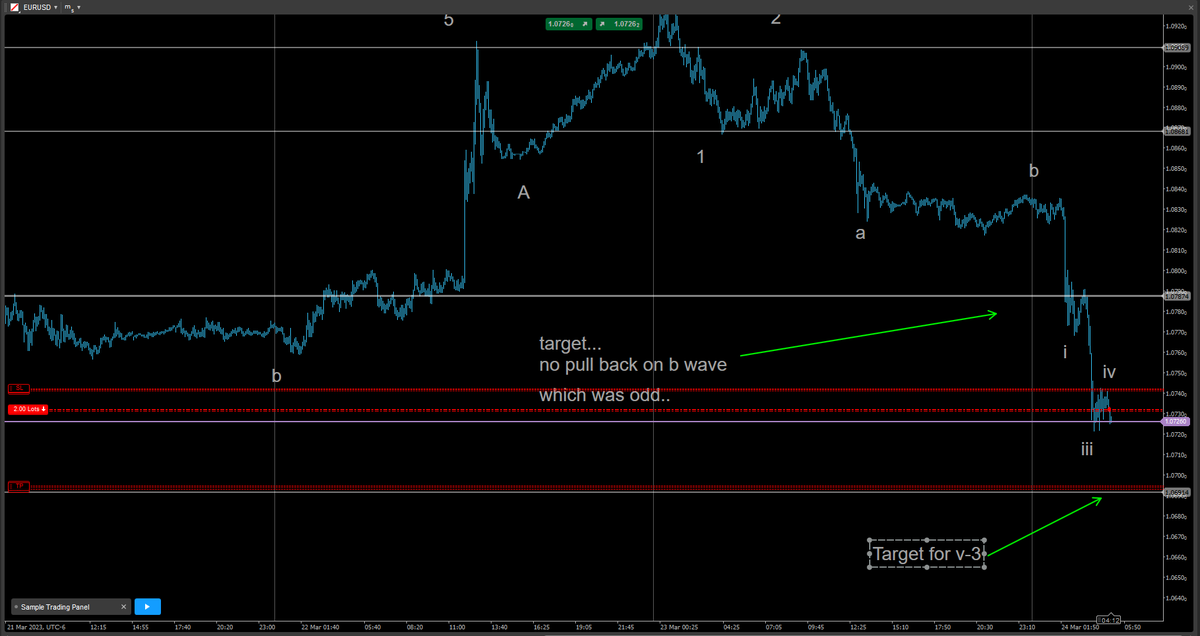Select the 2.00 Lots position marker
Image resolution: width=1200 pixels, height=636 pixels.
coord(29,409)
